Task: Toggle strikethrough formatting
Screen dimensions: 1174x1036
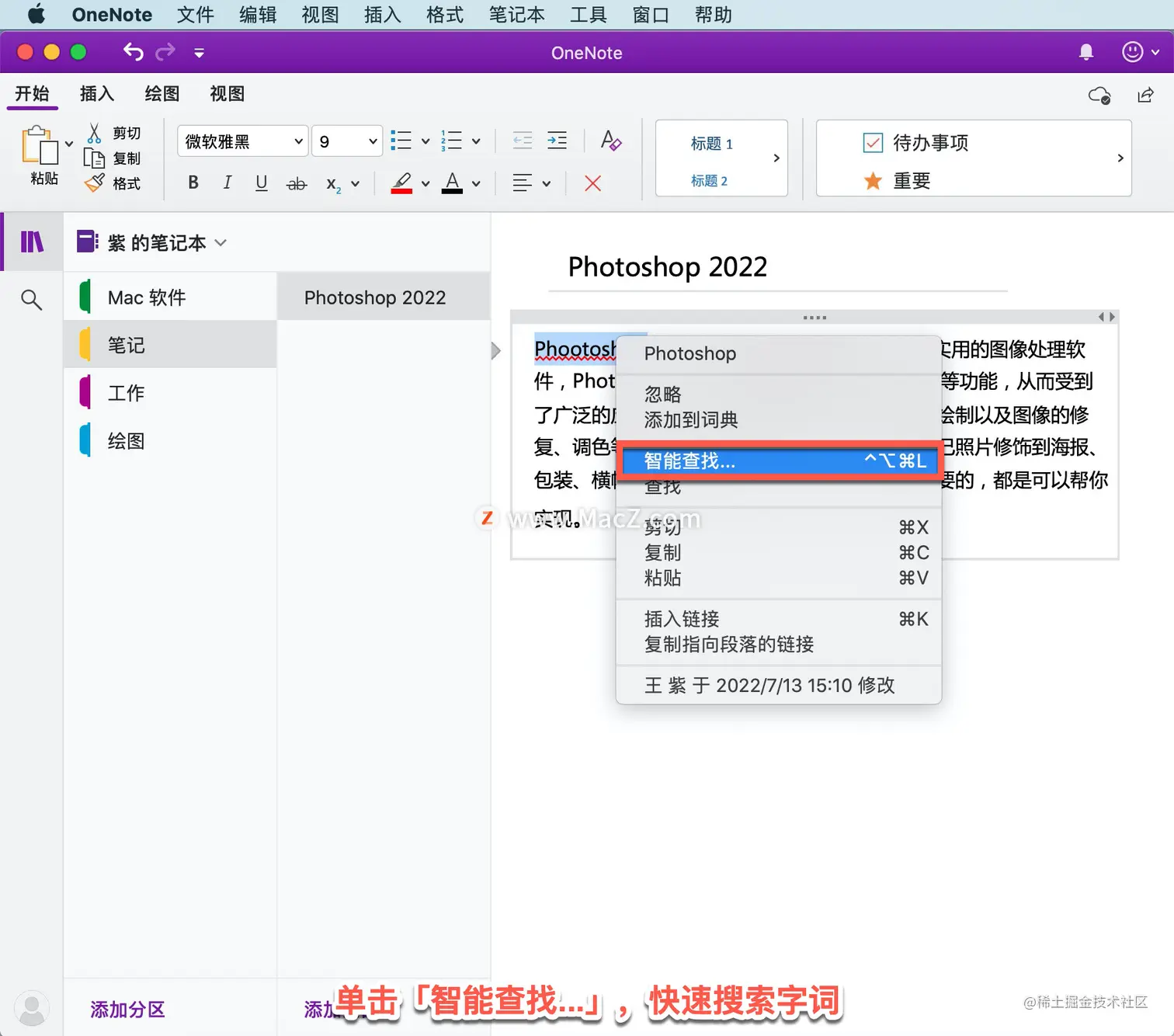Action: coord(297,184)
